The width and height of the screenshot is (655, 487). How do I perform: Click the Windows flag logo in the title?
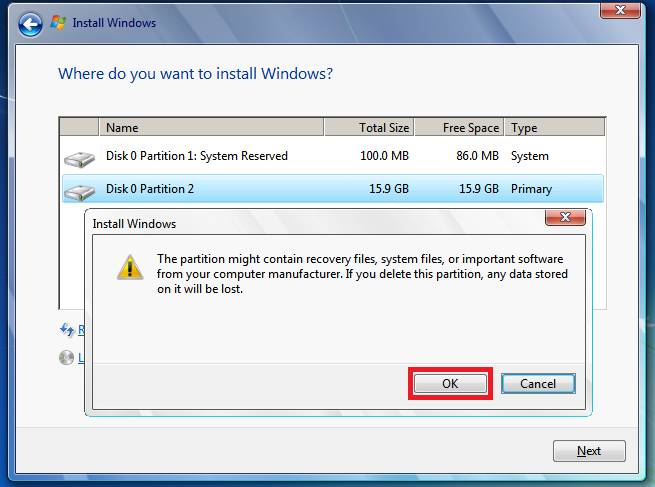(58, 23)
